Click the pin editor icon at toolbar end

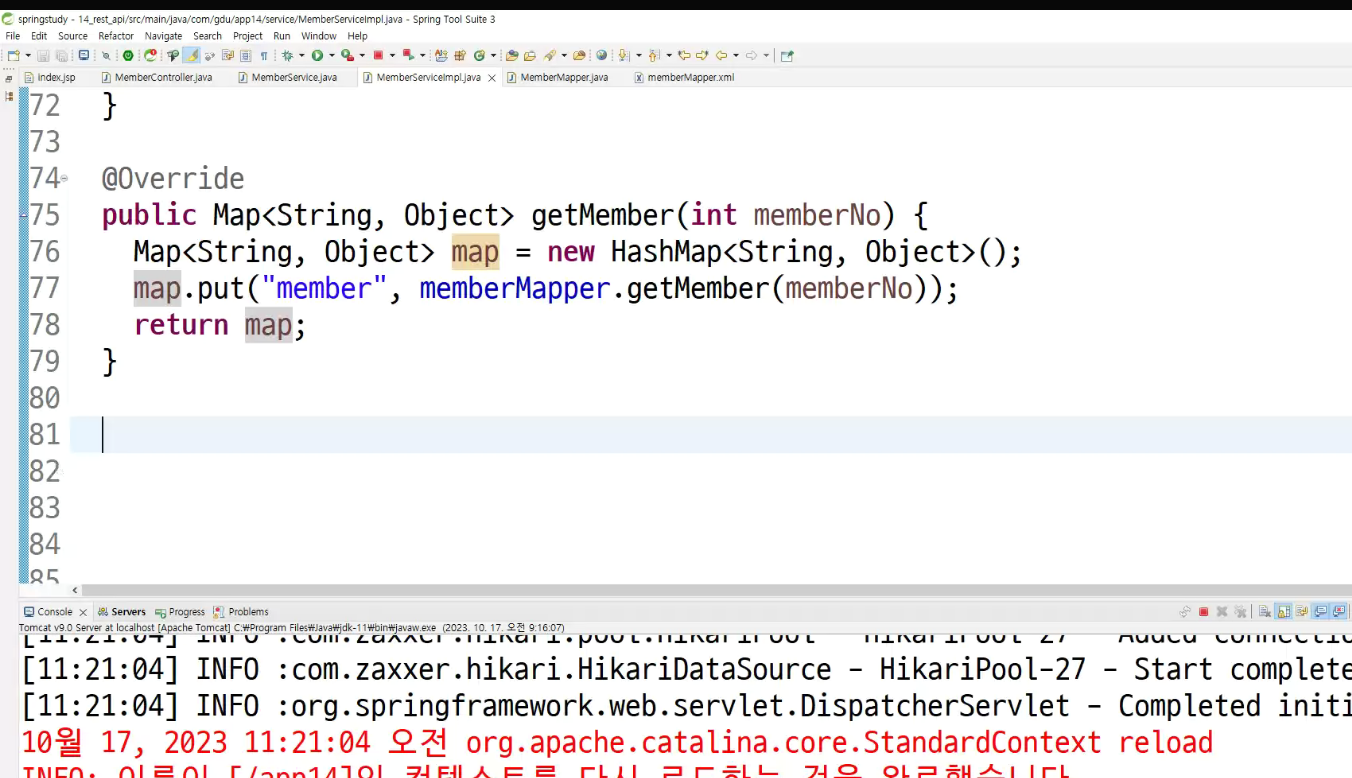(x=786, y=55)
